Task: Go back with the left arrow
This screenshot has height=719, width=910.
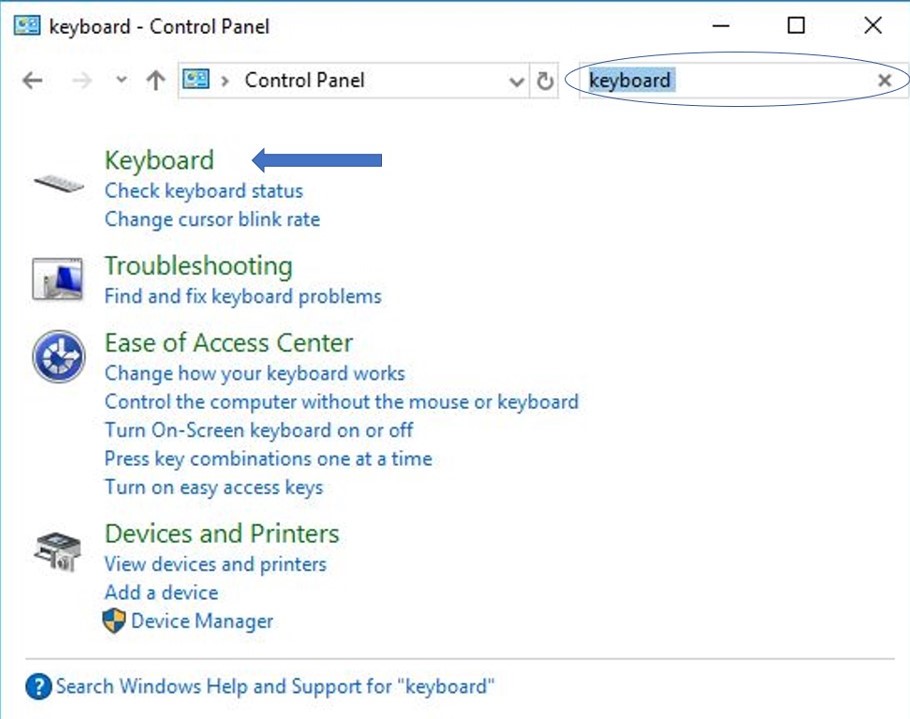Action: (x=33, y=81)
